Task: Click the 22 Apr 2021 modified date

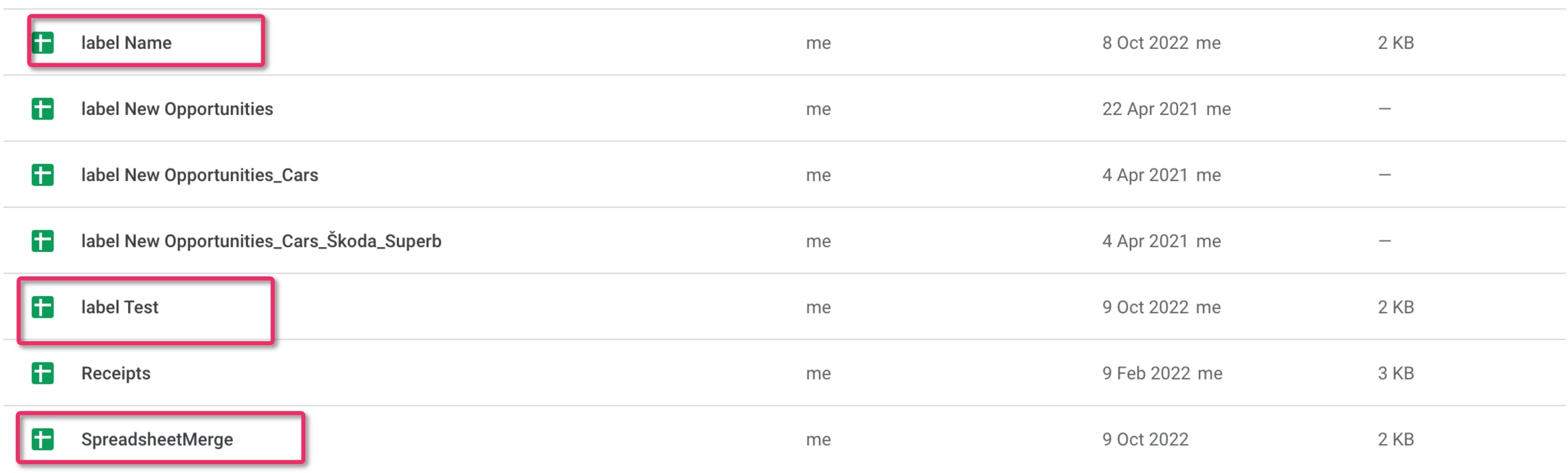Action: point(1150,109)
